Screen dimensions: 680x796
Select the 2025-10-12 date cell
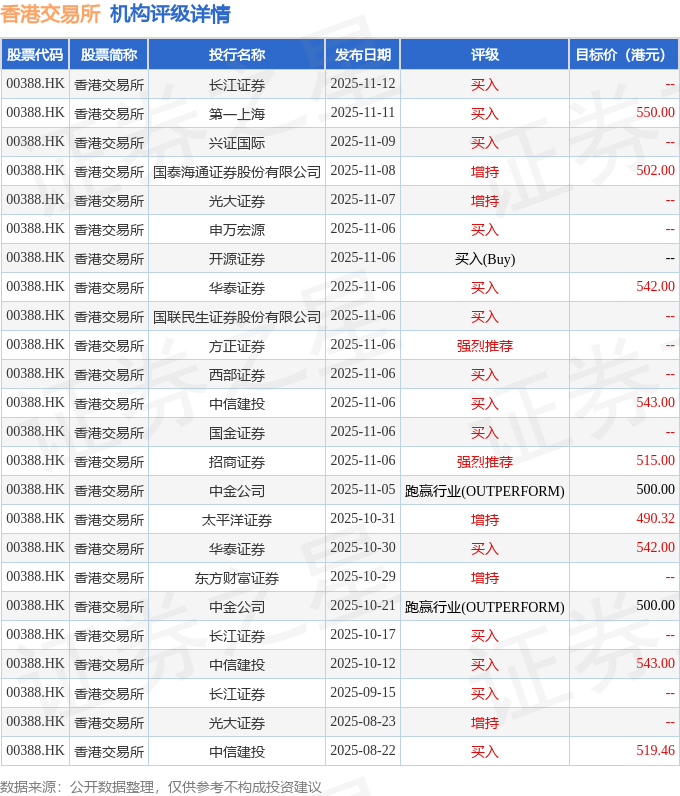click(x=363, y=662)
